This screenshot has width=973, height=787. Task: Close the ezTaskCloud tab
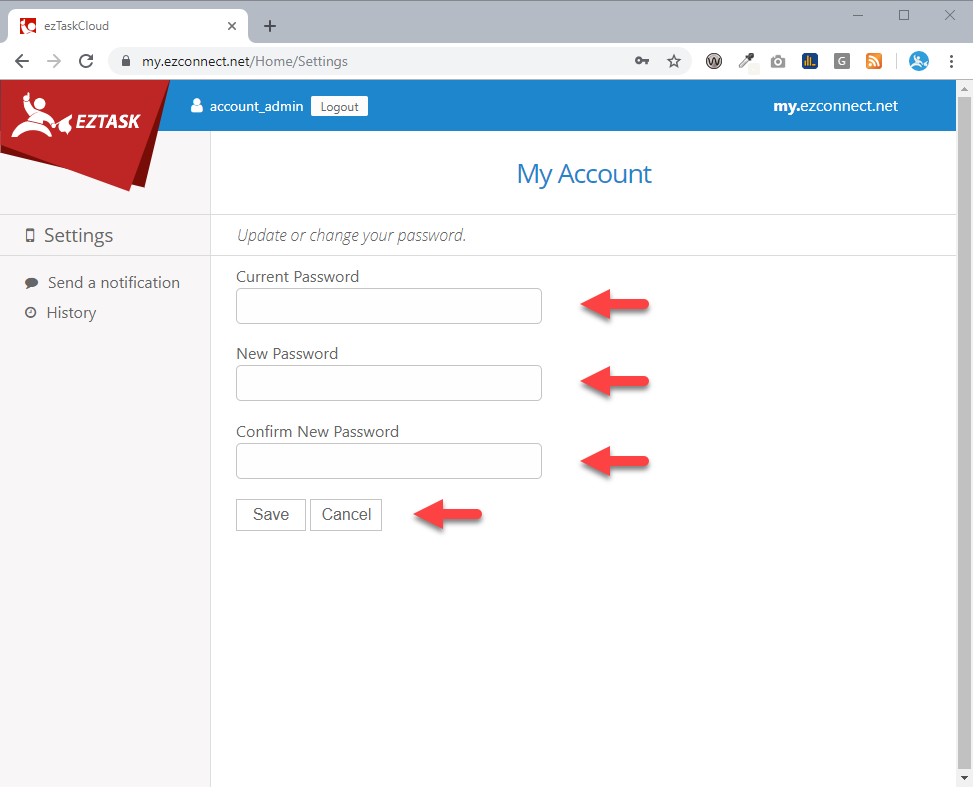coord(232,26)
